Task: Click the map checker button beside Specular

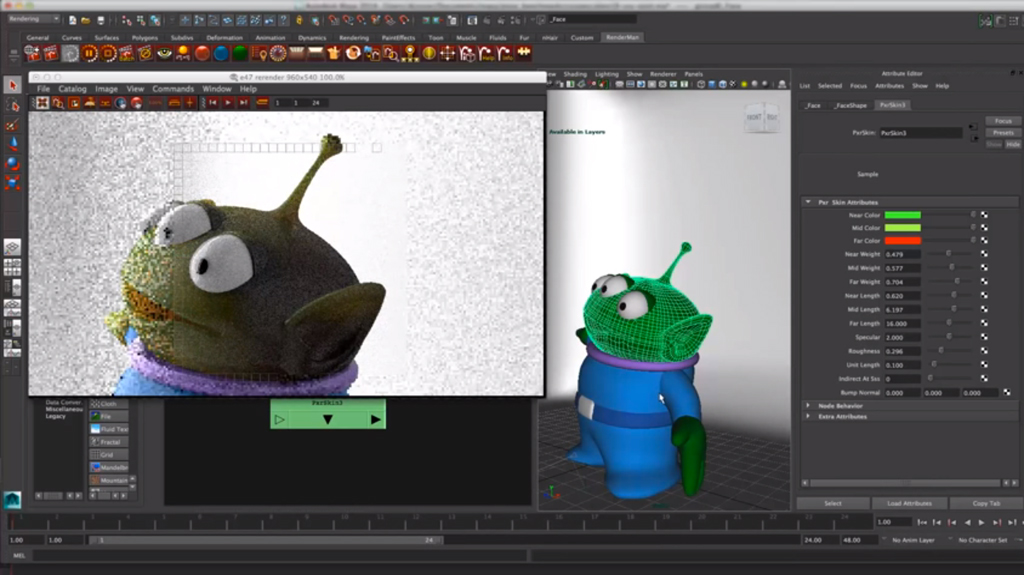Action: [x=984, y=338]
